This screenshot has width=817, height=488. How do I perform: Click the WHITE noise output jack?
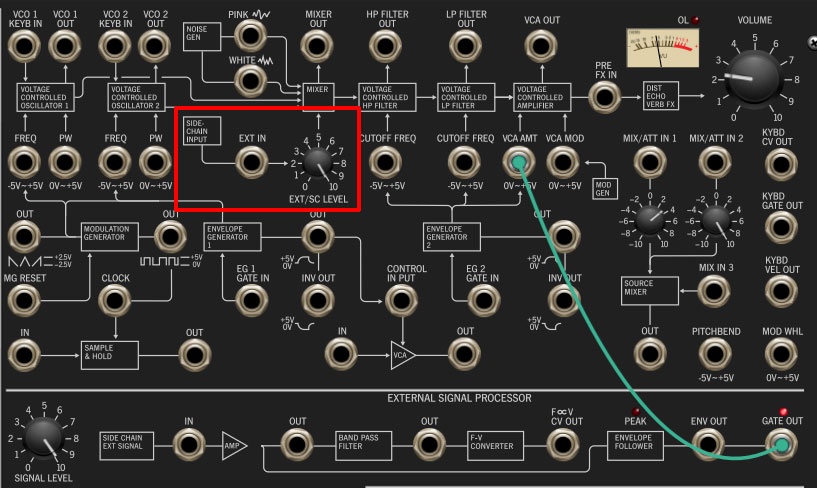coord(250,81)
